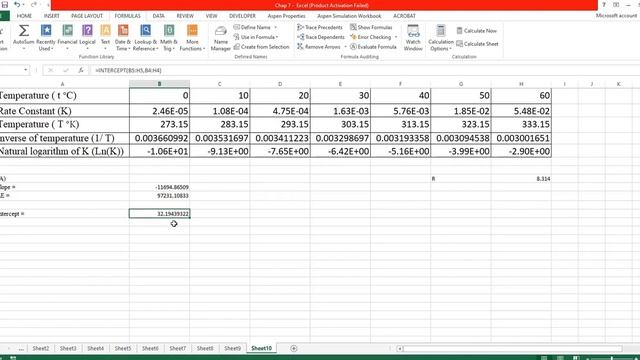Show more sheets with ellipsis button
Image resolution: width=640 pixels, height=360 pixels.
[21, 348]
